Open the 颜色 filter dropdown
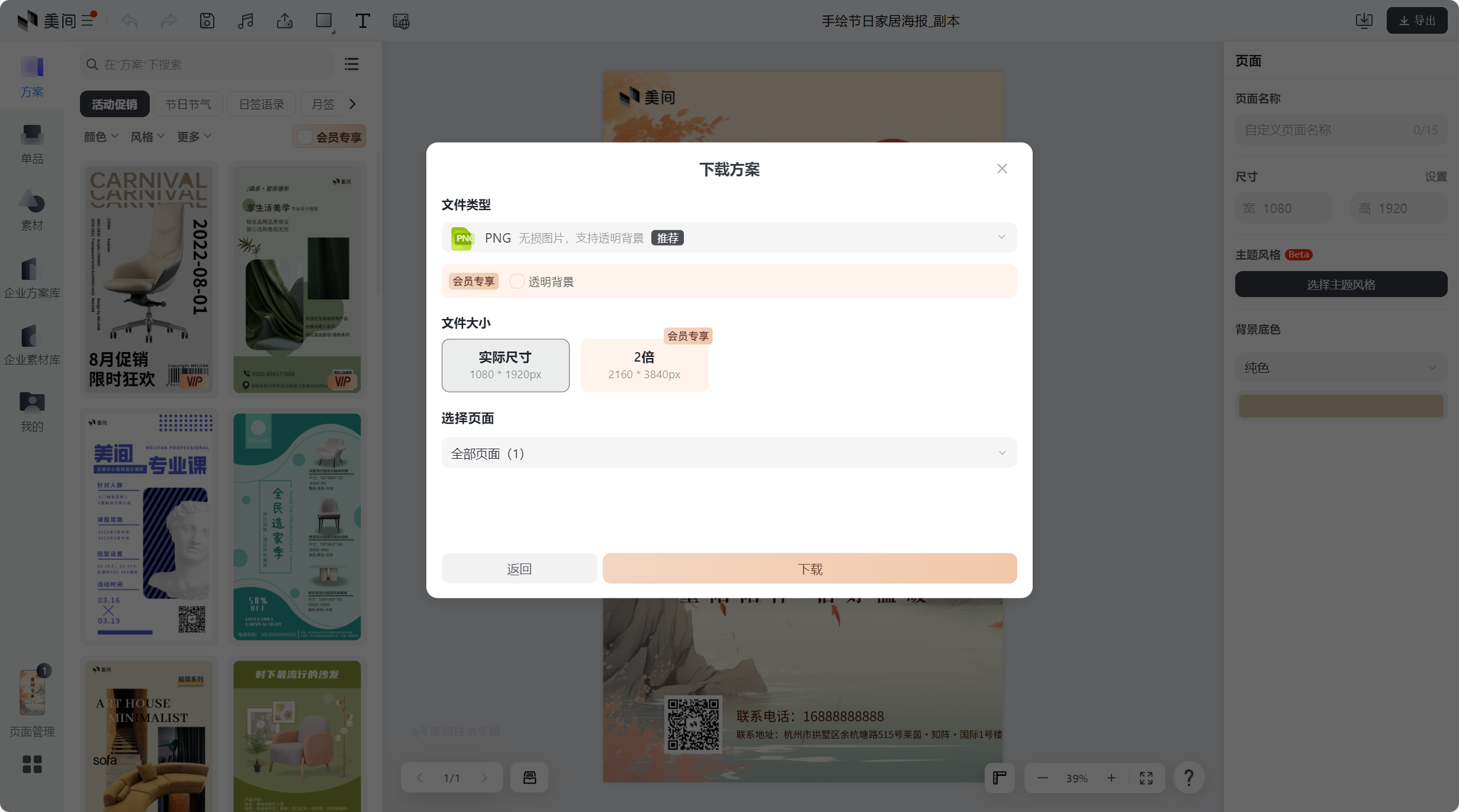The image size is (1459, 812). click(x=101, y=137)
